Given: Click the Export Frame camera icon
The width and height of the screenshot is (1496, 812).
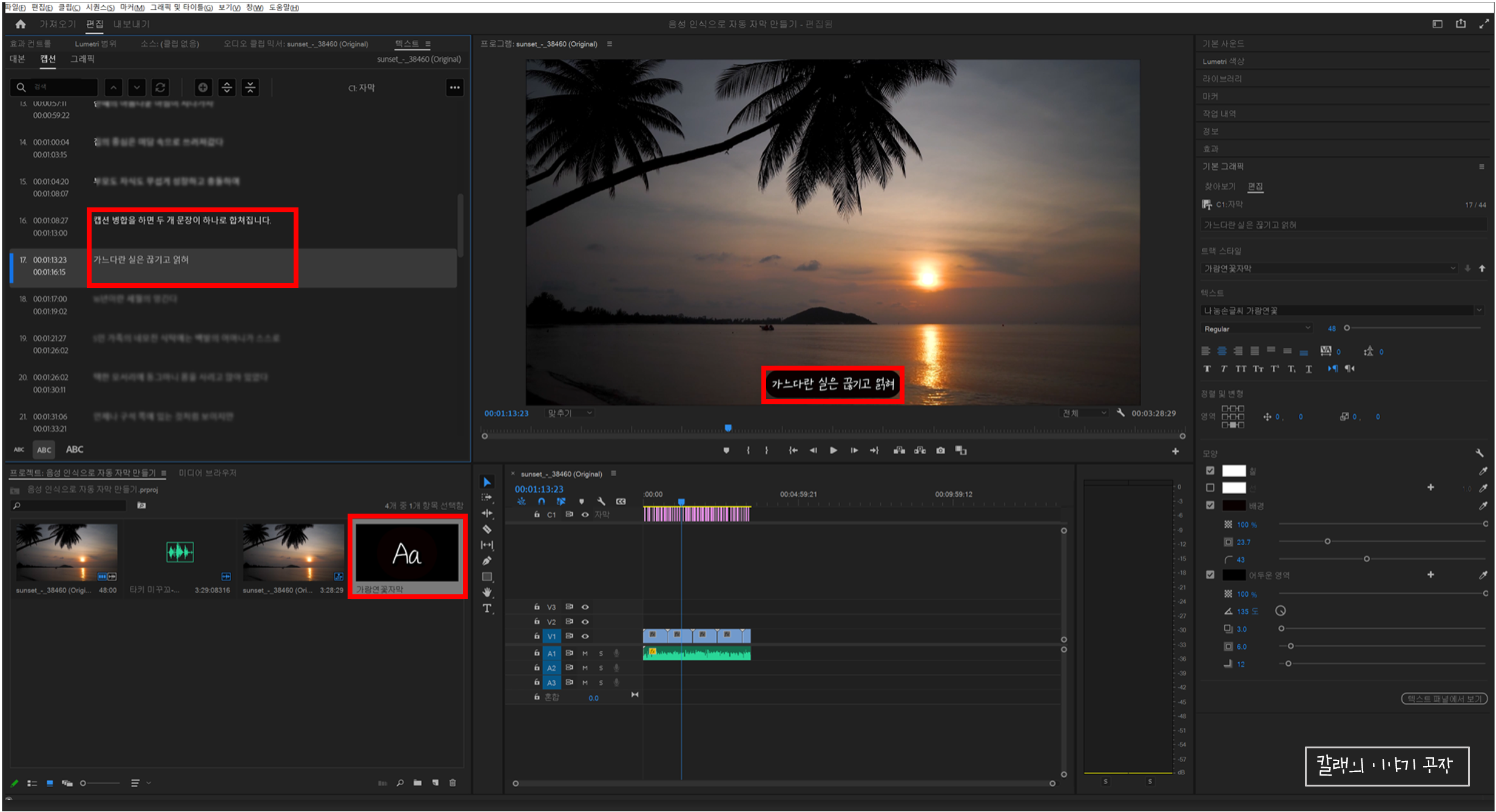Looking at the screenshot, I should [x=940, y=451].
